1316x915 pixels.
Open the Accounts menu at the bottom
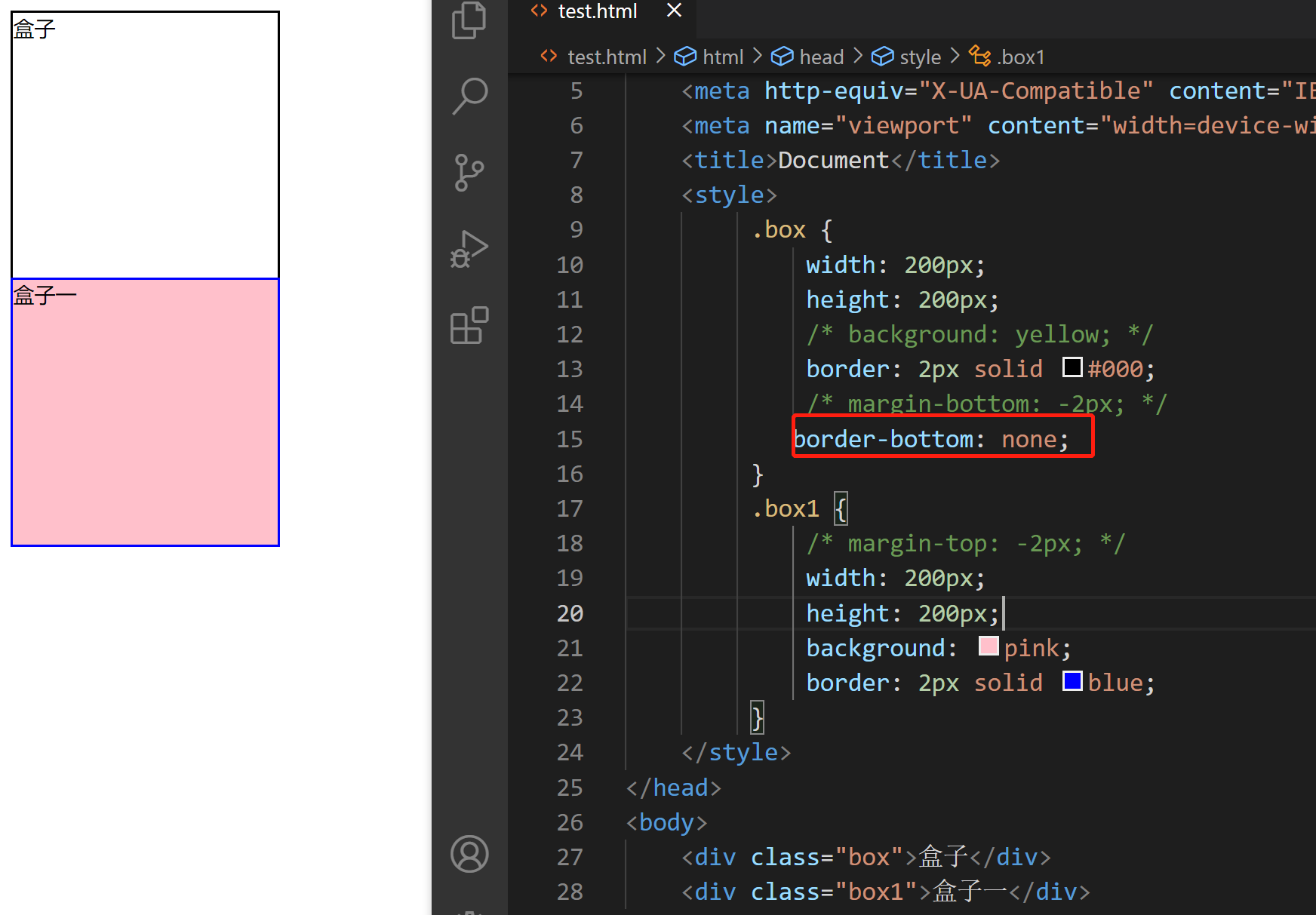pos(469,854)
